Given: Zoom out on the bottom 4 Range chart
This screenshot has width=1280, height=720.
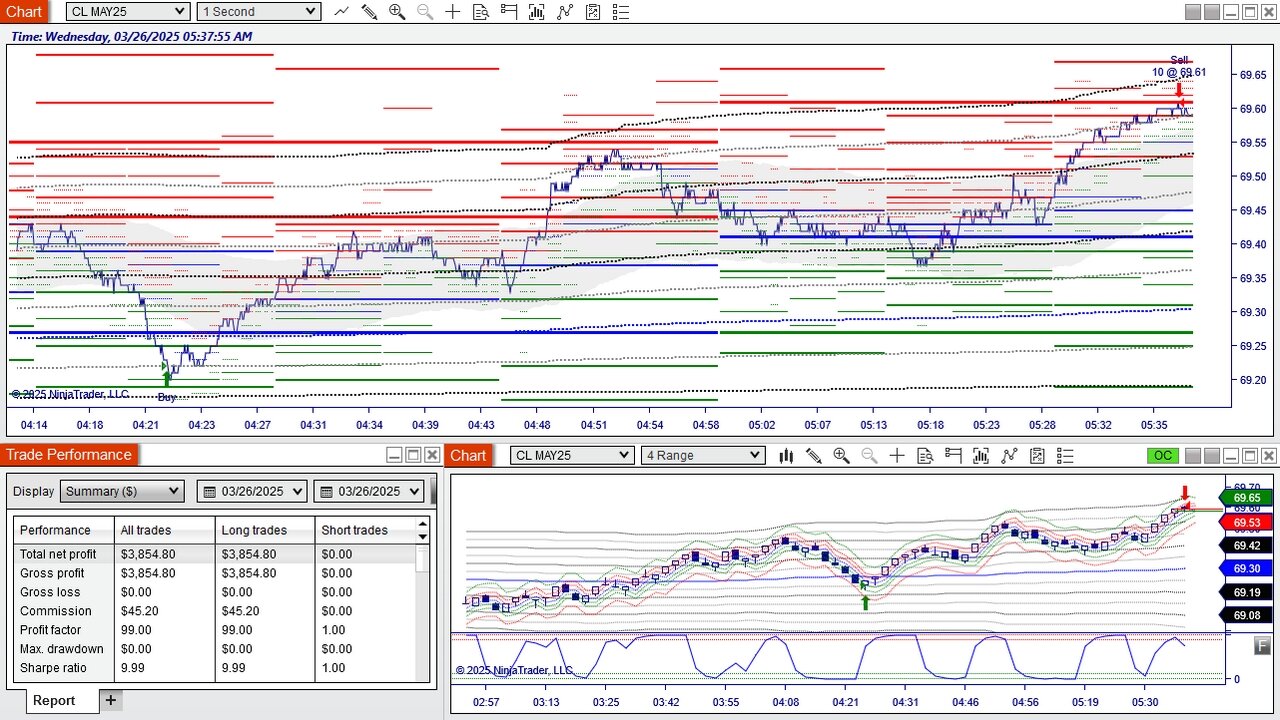Looking at the screenshot, I should coord(869,456).
